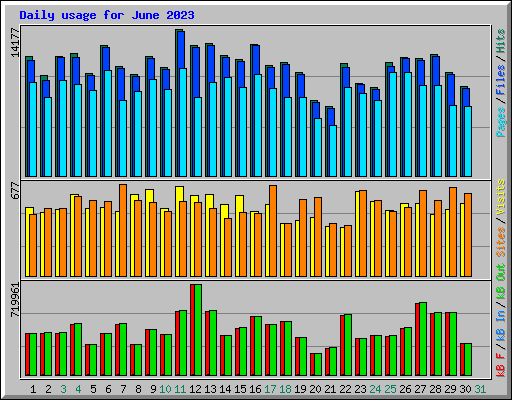Click day number 28 on the x-axis
The image size is (512, 400).
point(435,389)
